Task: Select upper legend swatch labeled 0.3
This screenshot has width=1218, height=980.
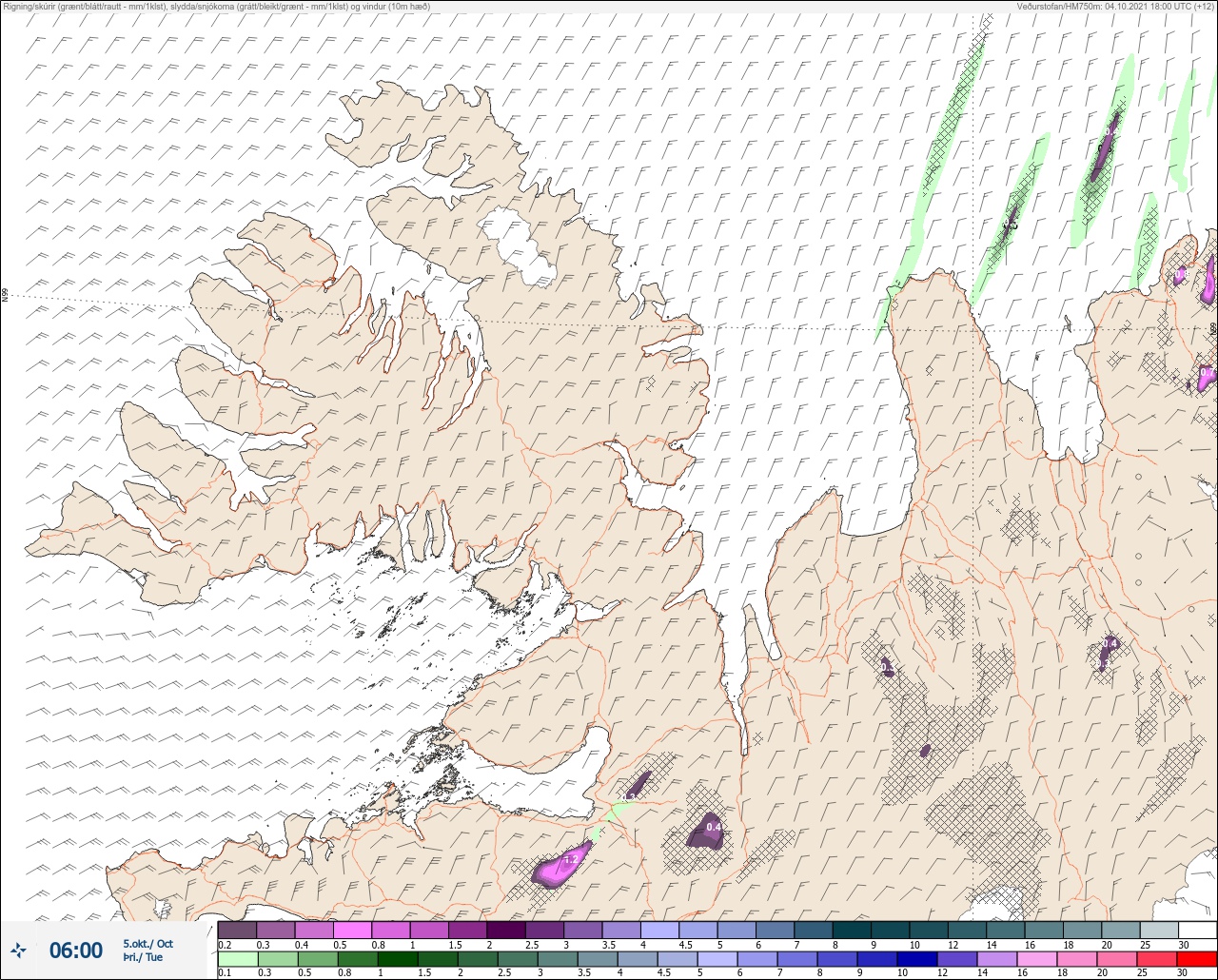Action: coord(276,930)
